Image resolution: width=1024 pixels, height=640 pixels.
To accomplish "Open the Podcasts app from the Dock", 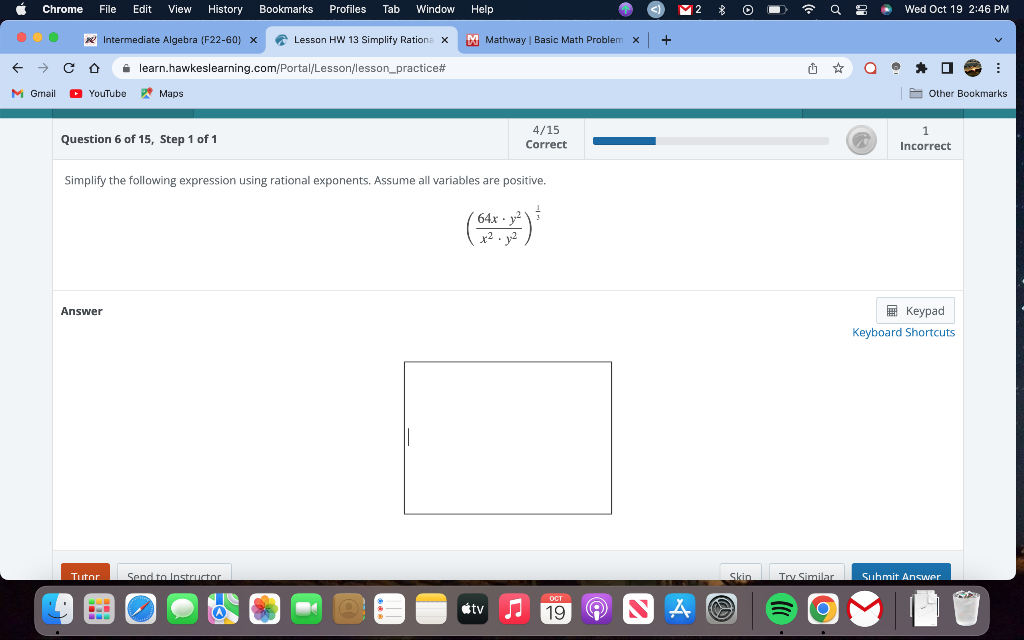I will pos(597,608).
